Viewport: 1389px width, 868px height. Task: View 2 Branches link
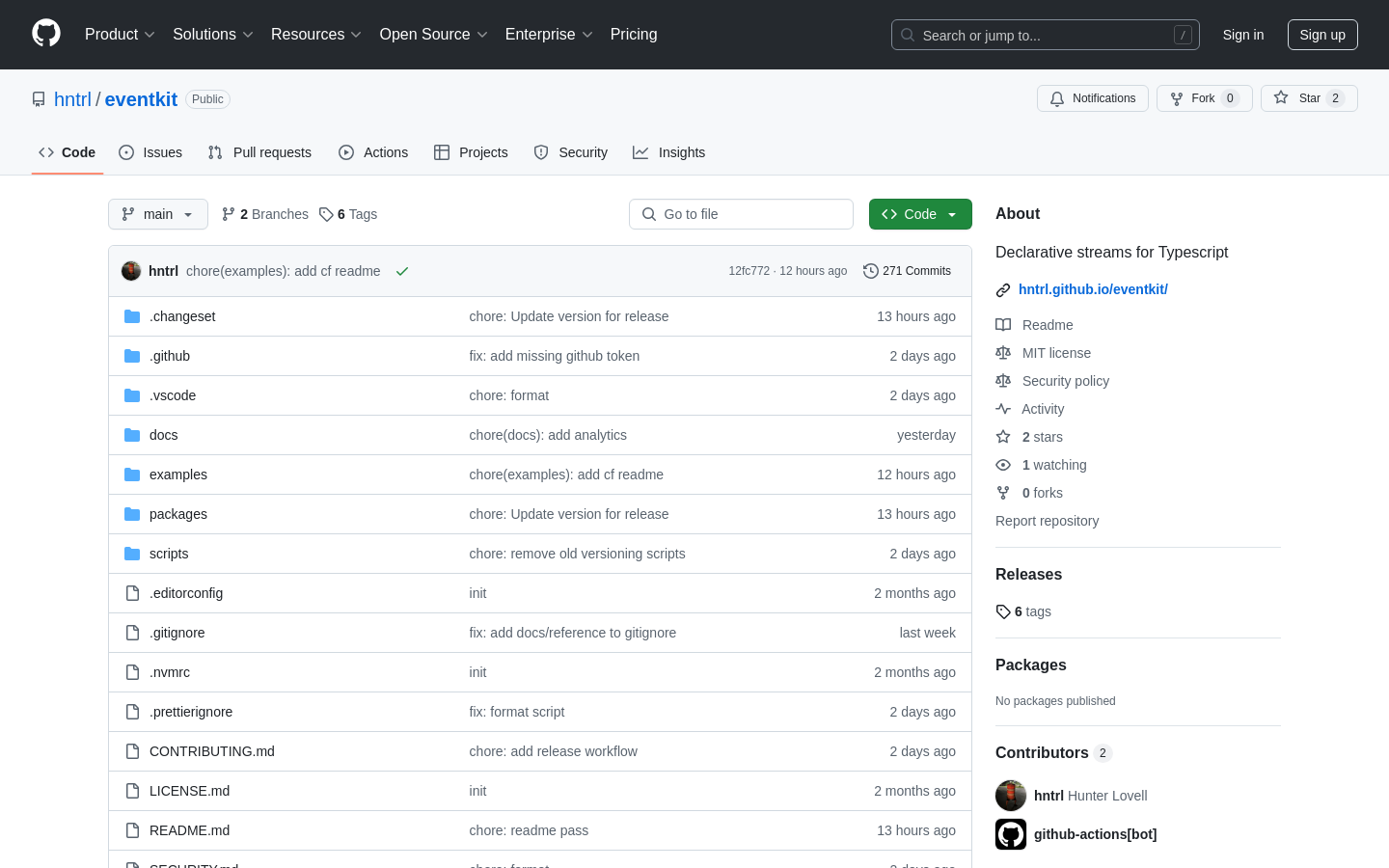265,214
